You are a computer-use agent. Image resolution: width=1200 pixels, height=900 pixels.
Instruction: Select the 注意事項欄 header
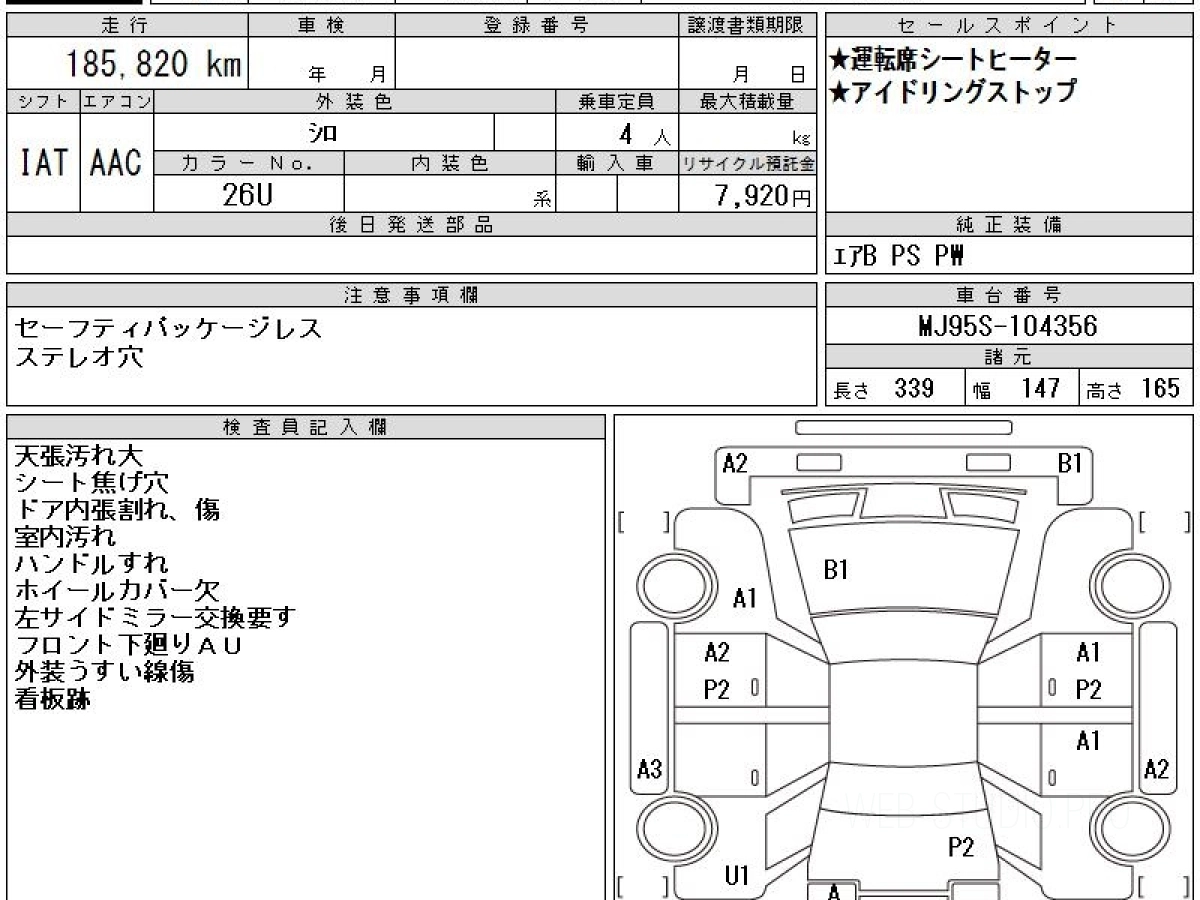coord(411,295)
